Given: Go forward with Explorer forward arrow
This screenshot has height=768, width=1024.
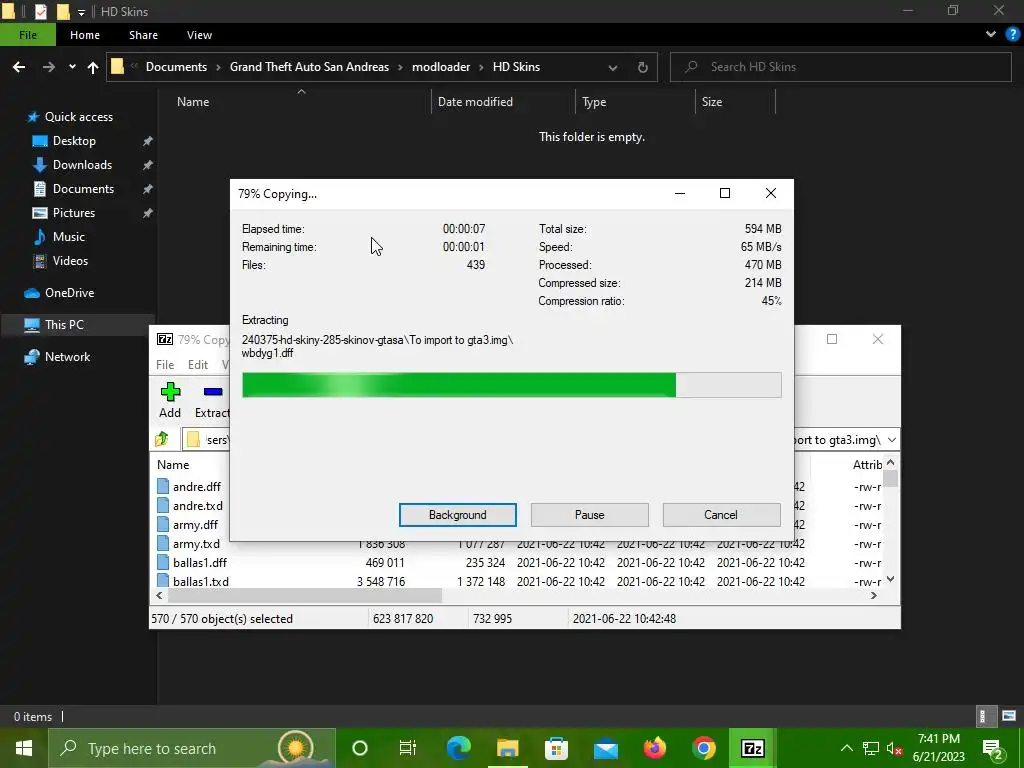Looking at the screenshot, I should point(49,67).
